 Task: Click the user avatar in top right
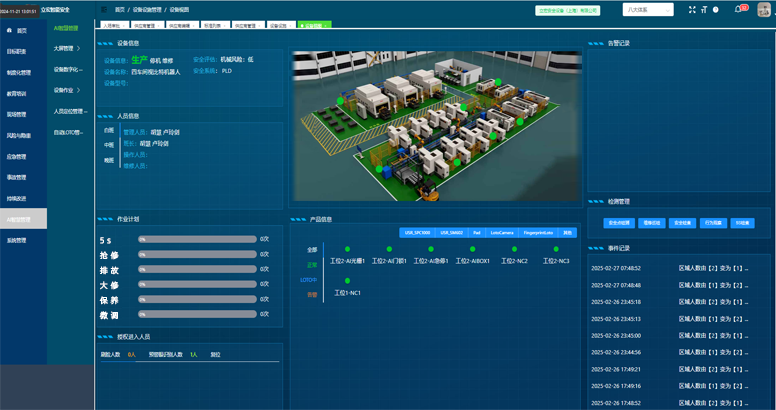764,9
